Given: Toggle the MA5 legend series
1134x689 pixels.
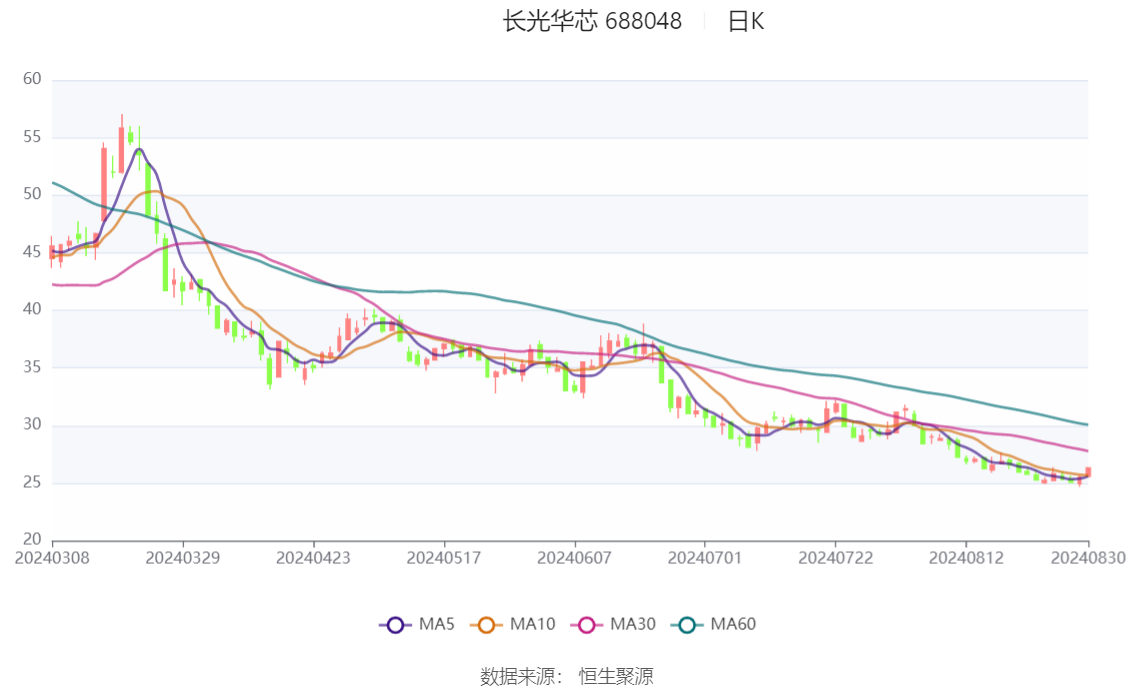Looking at the screenshot, I should click(x=417, y=624).
